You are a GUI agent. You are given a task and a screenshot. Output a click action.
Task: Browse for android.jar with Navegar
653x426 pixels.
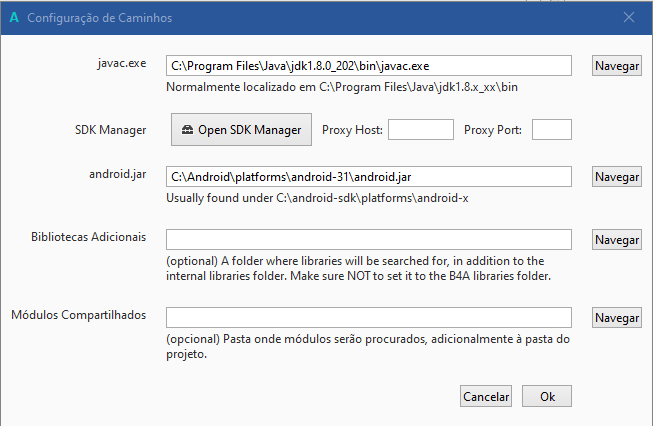(616, 177)
